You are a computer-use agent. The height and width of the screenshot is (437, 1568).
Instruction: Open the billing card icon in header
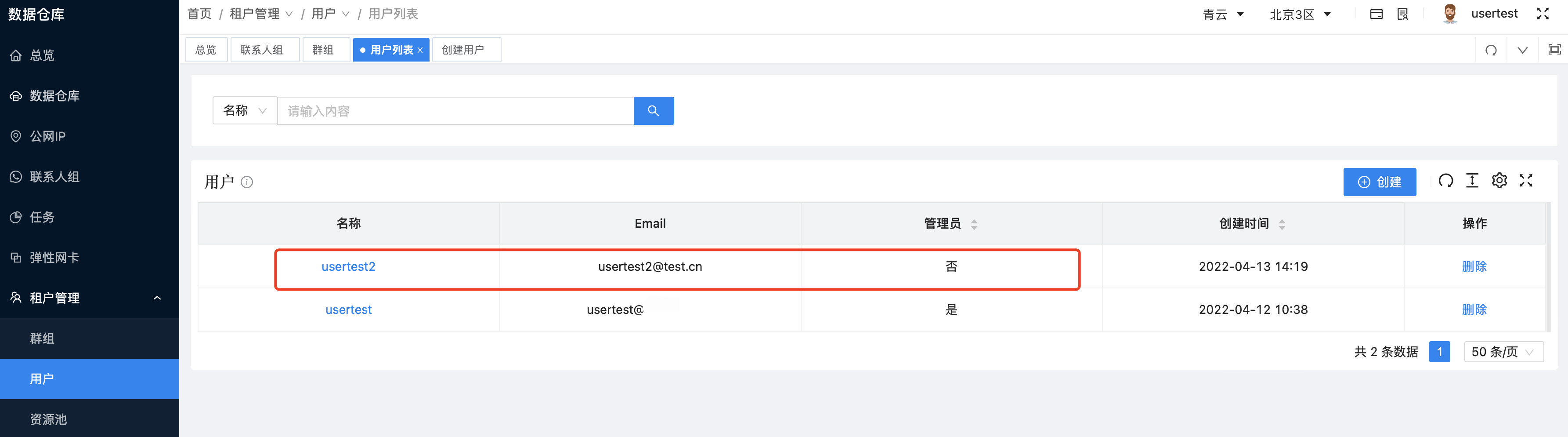coord(1376,13)
